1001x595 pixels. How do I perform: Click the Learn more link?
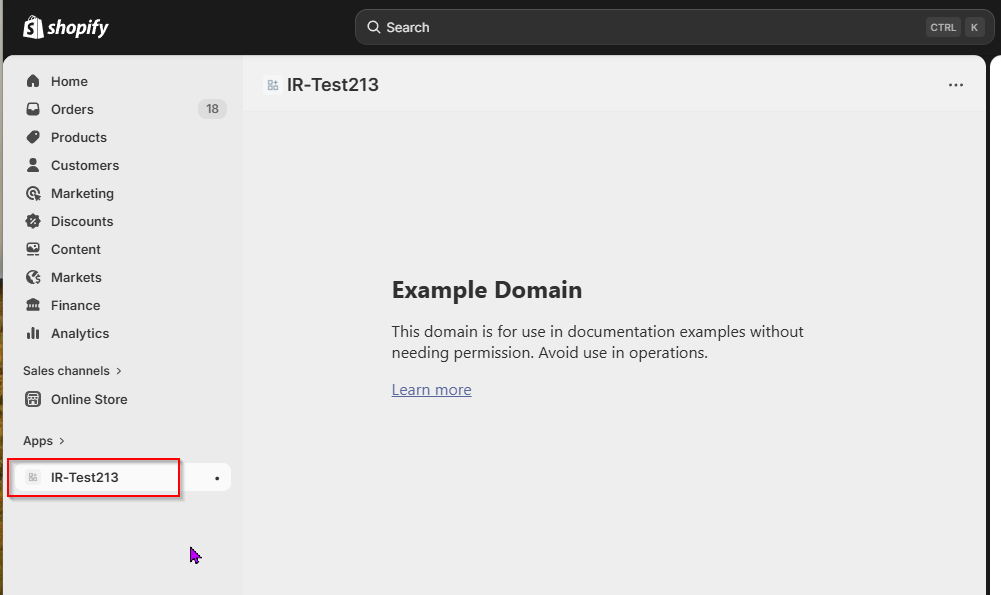click(x=432, y=389)
